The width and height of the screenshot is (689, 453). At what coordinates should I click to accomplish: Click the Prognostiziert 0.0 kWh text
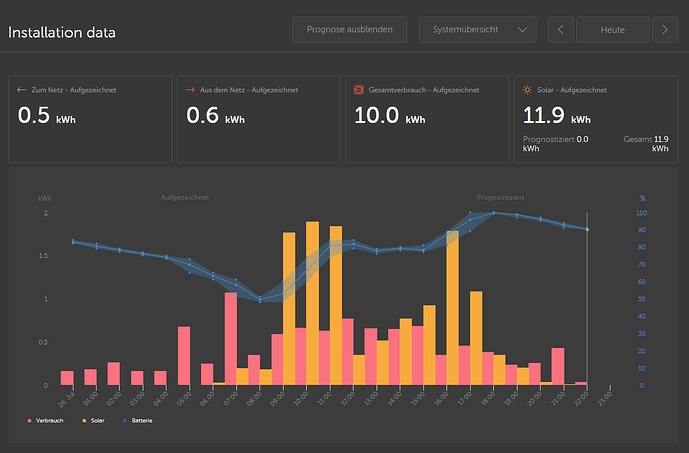tap(555, 144)
